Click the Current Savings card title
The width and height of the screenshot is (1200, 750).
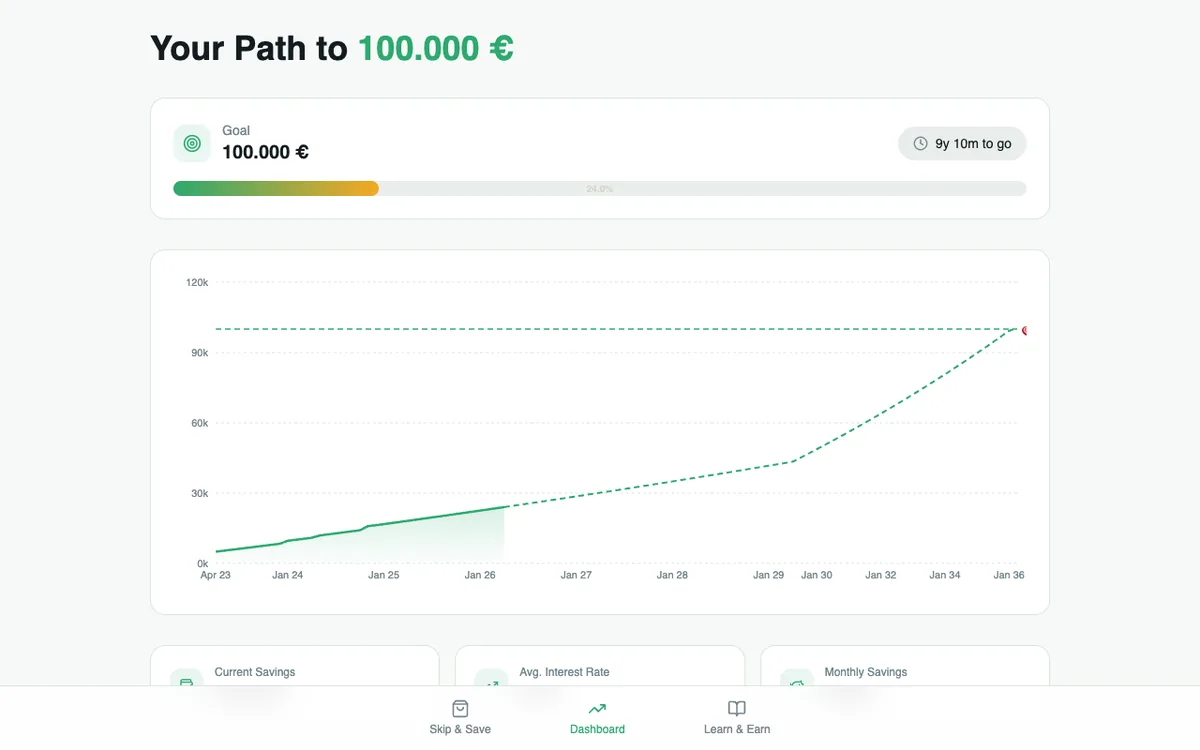[x=255, y=672]
